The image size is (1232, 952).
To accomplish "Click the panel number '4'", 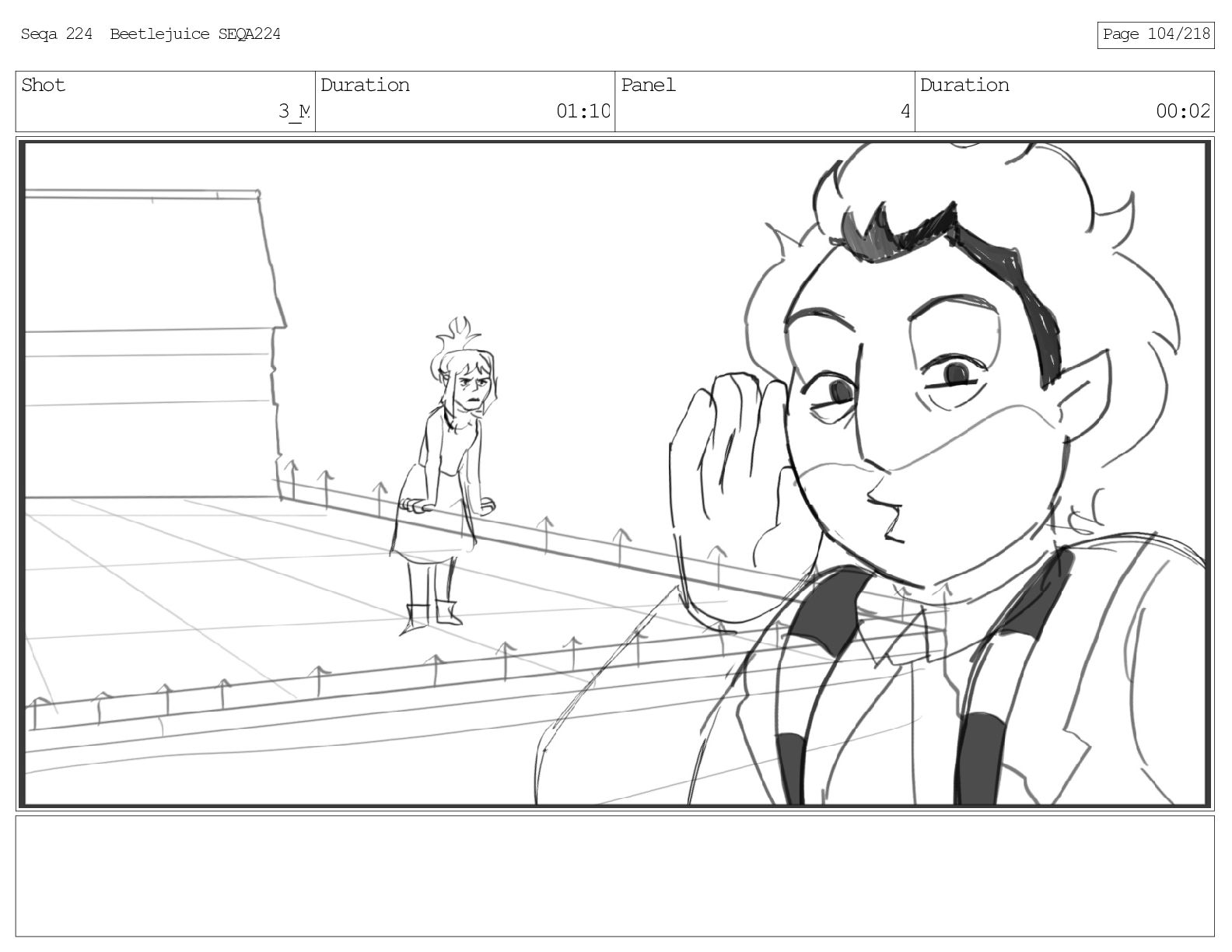I will [905, 111].
